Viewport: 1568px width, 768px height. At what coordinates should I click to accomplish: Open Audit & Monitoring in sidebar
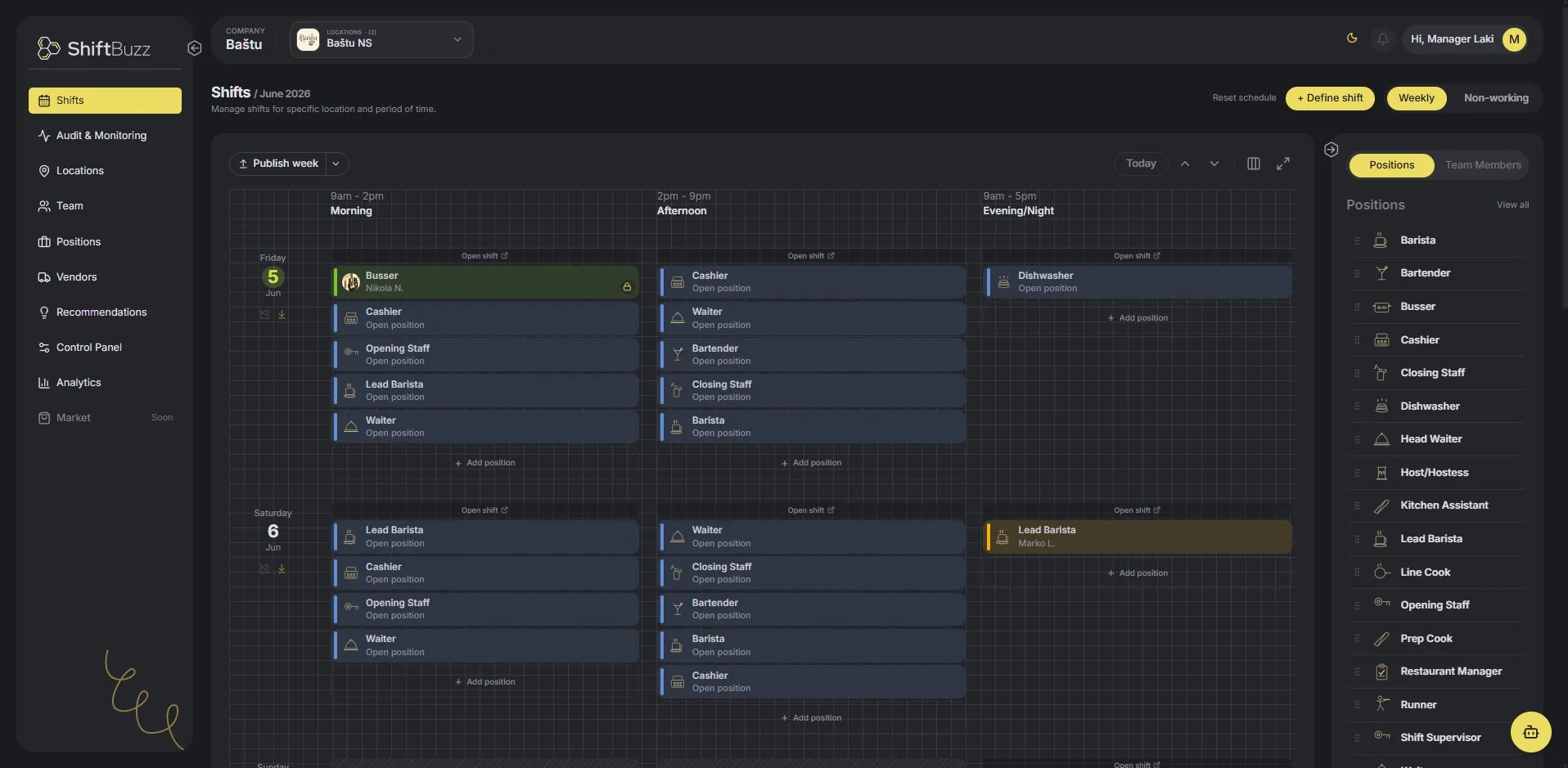[105, 136]
